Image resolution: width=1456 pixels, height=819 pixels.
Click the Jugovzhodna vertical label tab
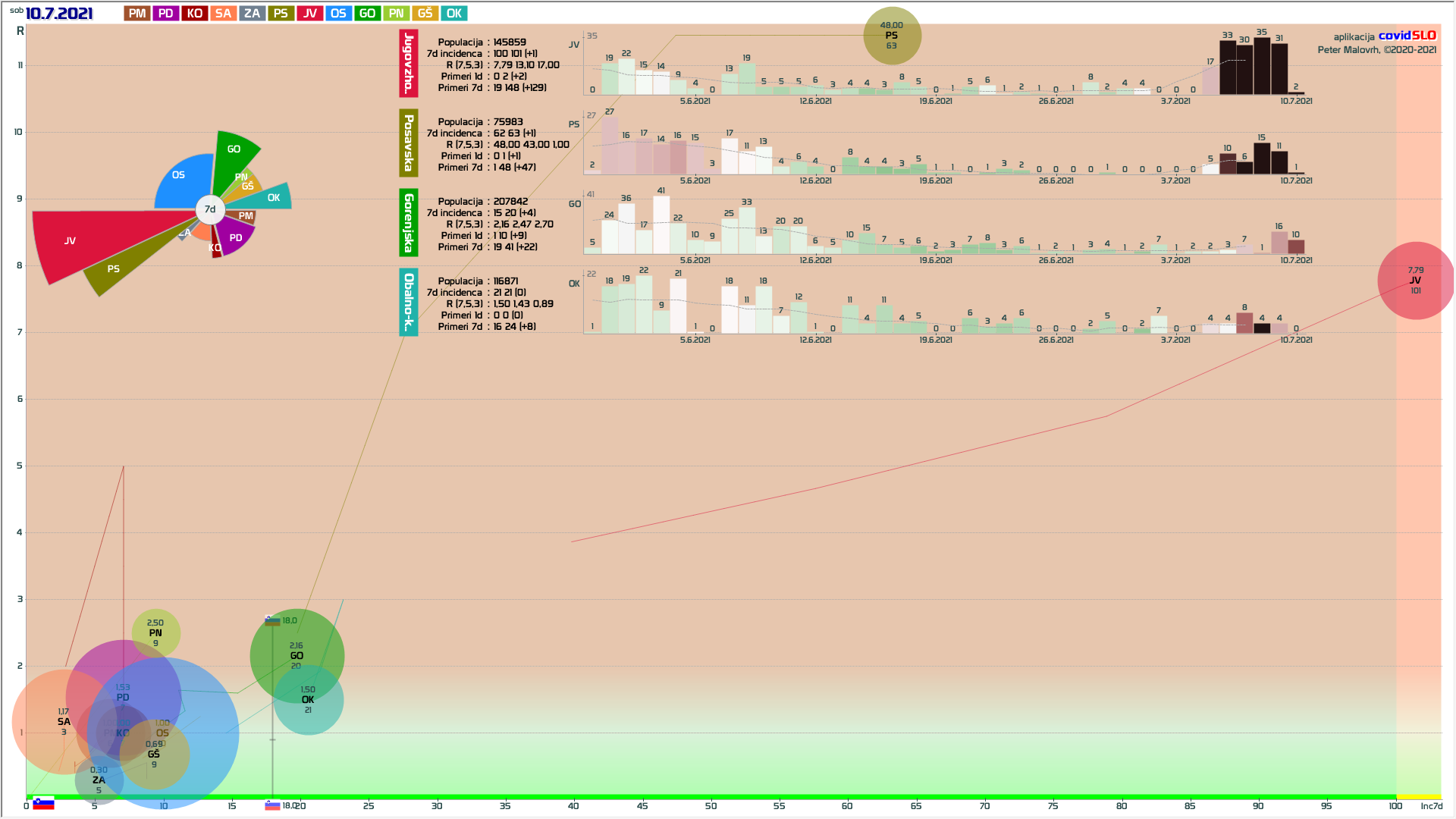(x=409, y=64)
